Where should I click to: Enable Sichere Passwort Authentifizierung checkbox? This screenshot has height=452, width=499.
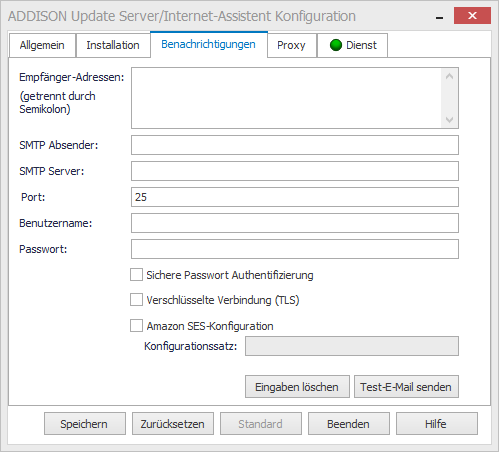coord(136,275)
